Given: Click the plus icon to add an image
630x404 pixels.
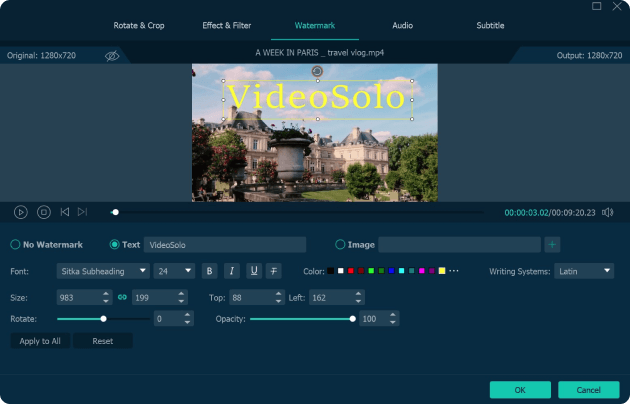Looking at the screenshot, I should pos(552,244).
